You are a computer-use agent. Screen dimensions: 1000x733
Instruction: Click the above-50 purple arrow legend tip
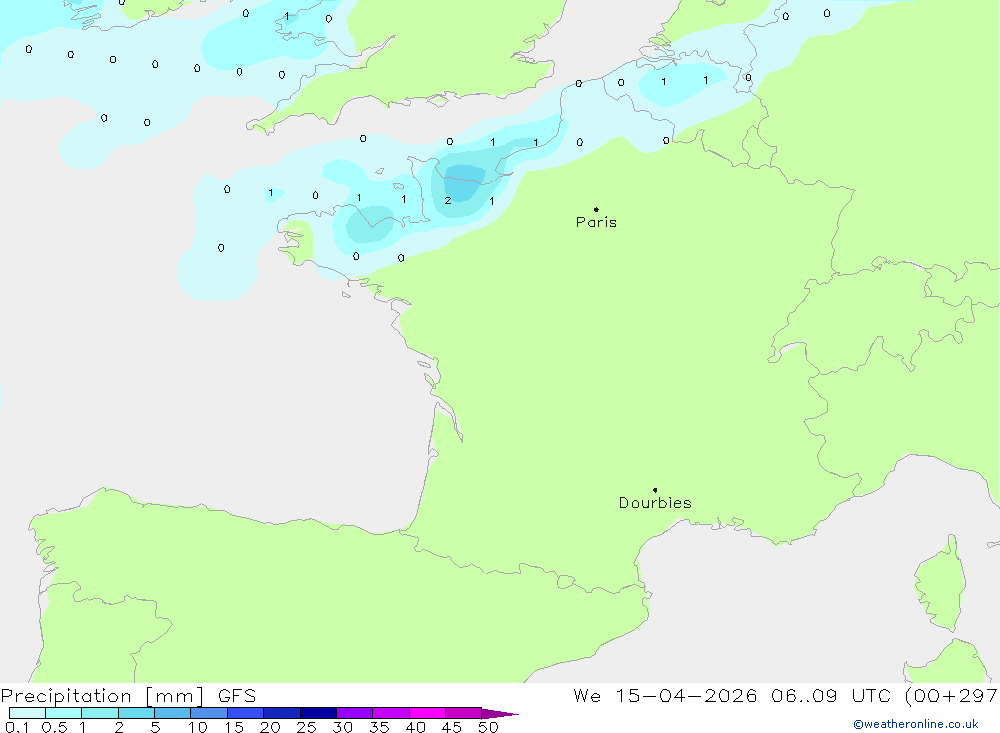point(501,713)
